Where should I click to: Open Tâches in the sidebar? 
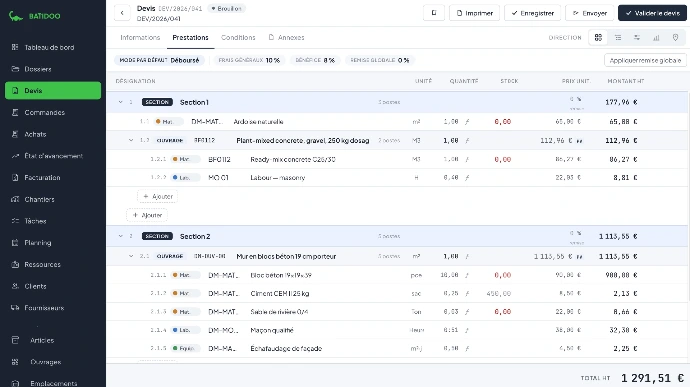click(x=35, y=221)
